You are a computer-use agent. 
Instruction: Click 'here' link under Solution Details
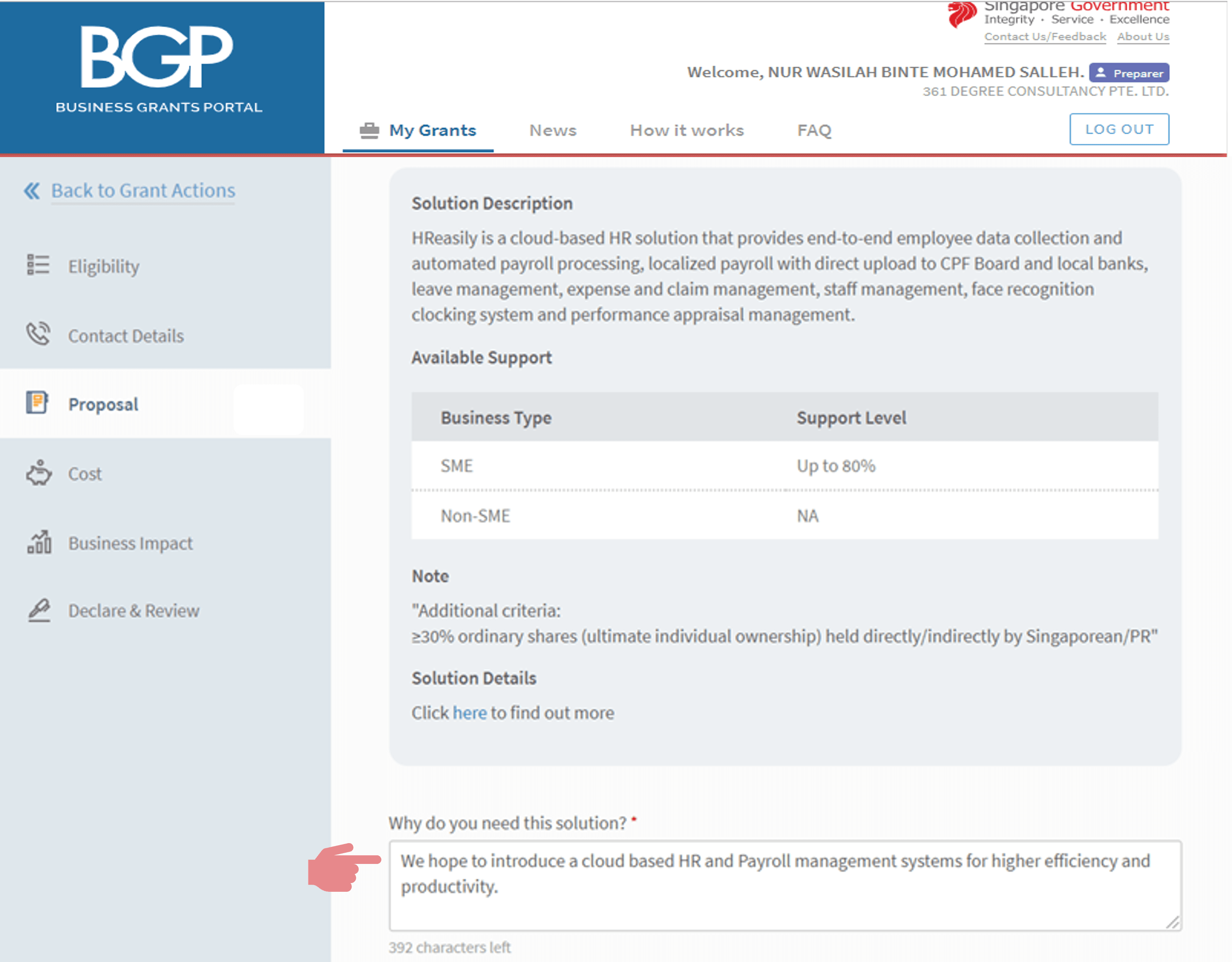pos(469,713)
